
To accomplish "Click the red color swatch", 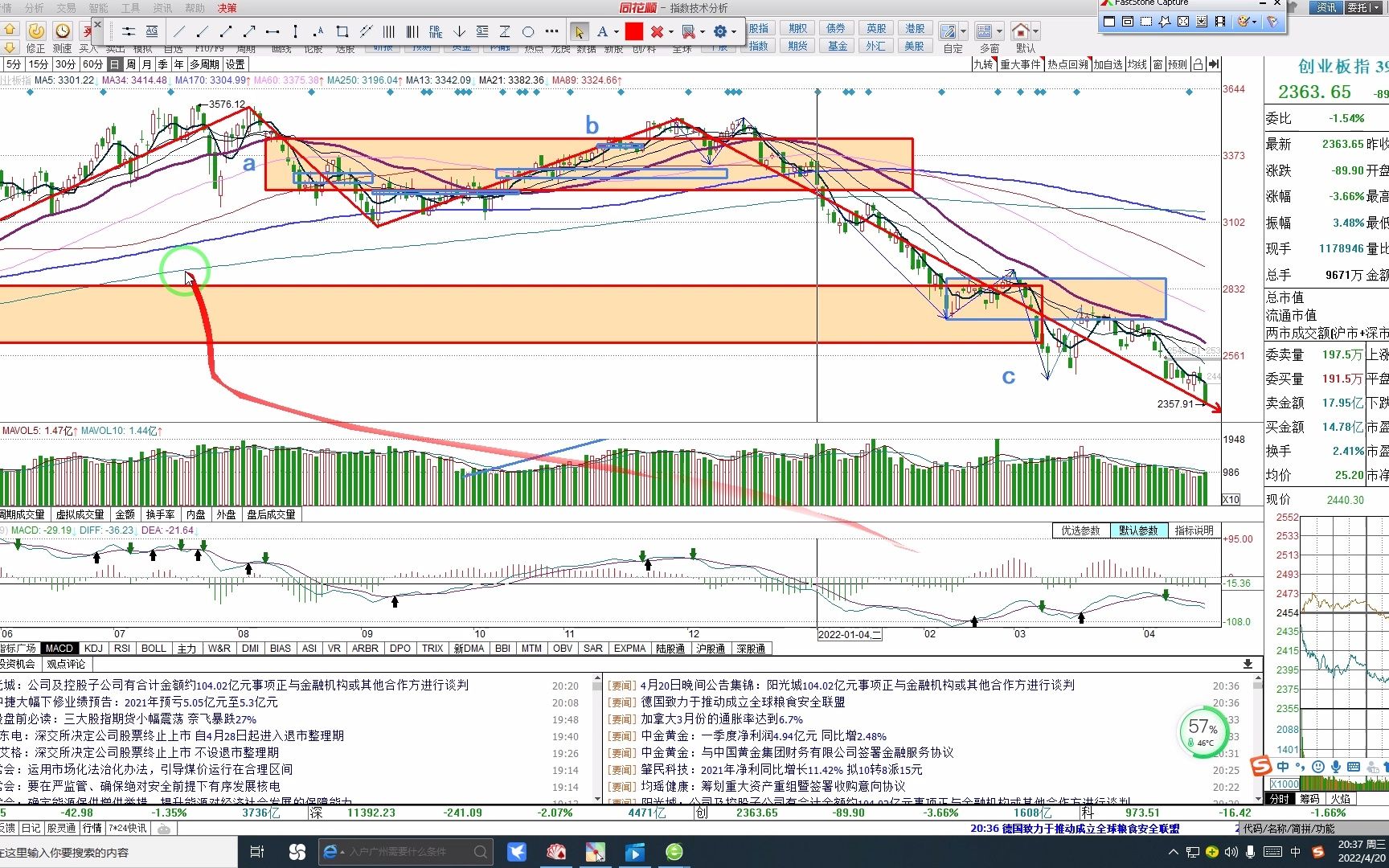I will pyautogui.click(x=634, y=32).
